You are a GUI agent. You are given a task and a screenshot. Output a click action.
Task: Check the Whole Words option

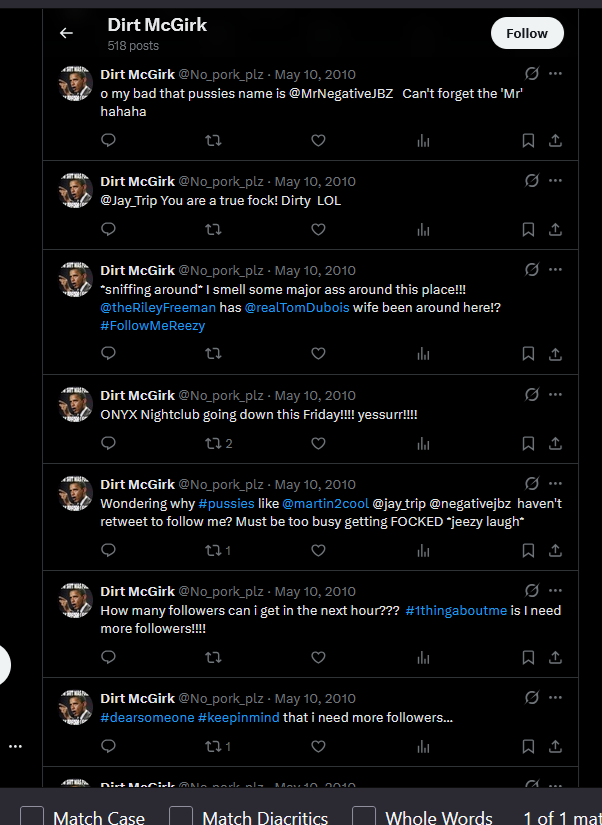(364, 817)
